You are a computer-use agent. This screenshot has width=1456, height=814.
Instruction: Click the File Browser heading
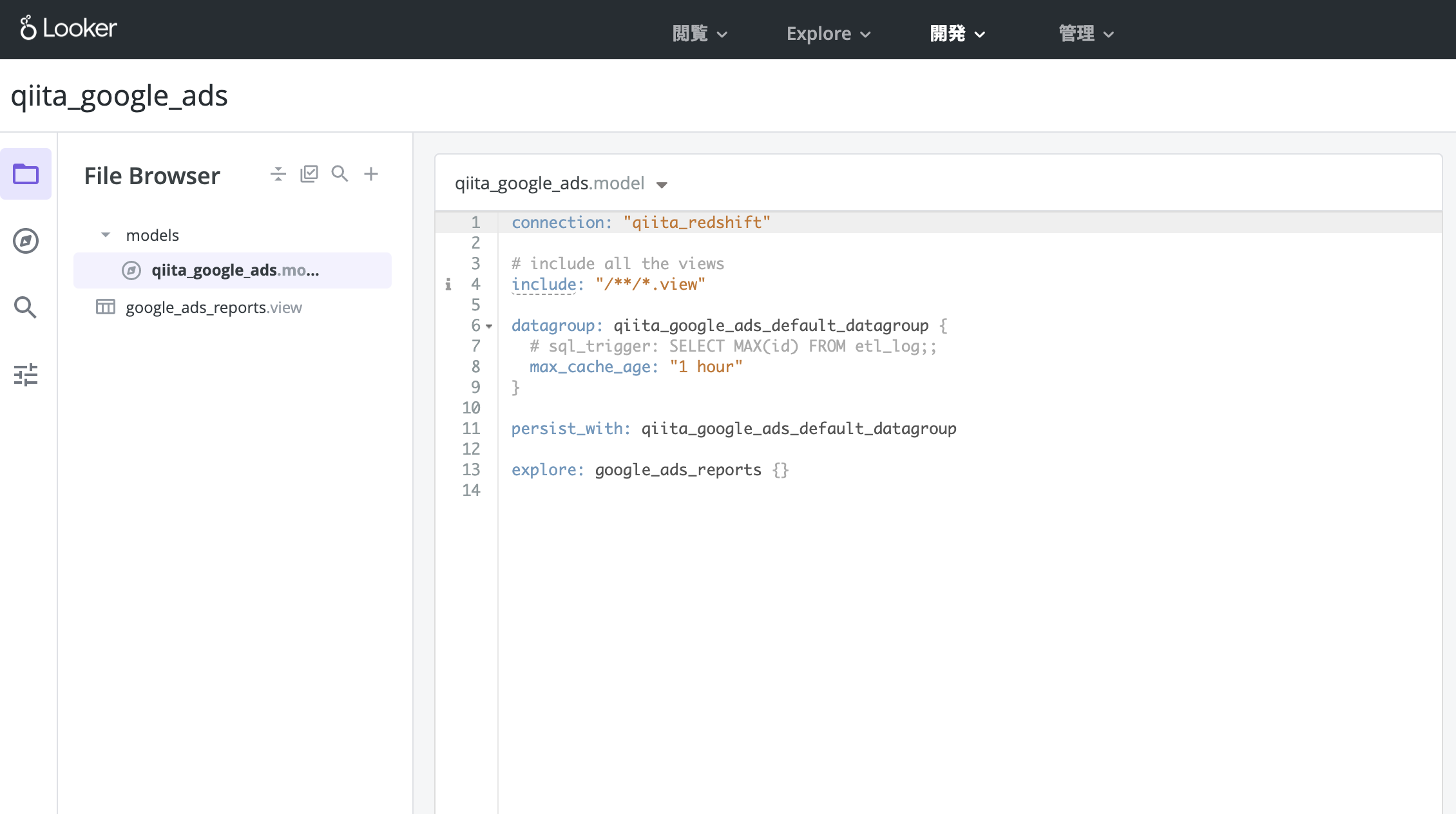point(152,176)
